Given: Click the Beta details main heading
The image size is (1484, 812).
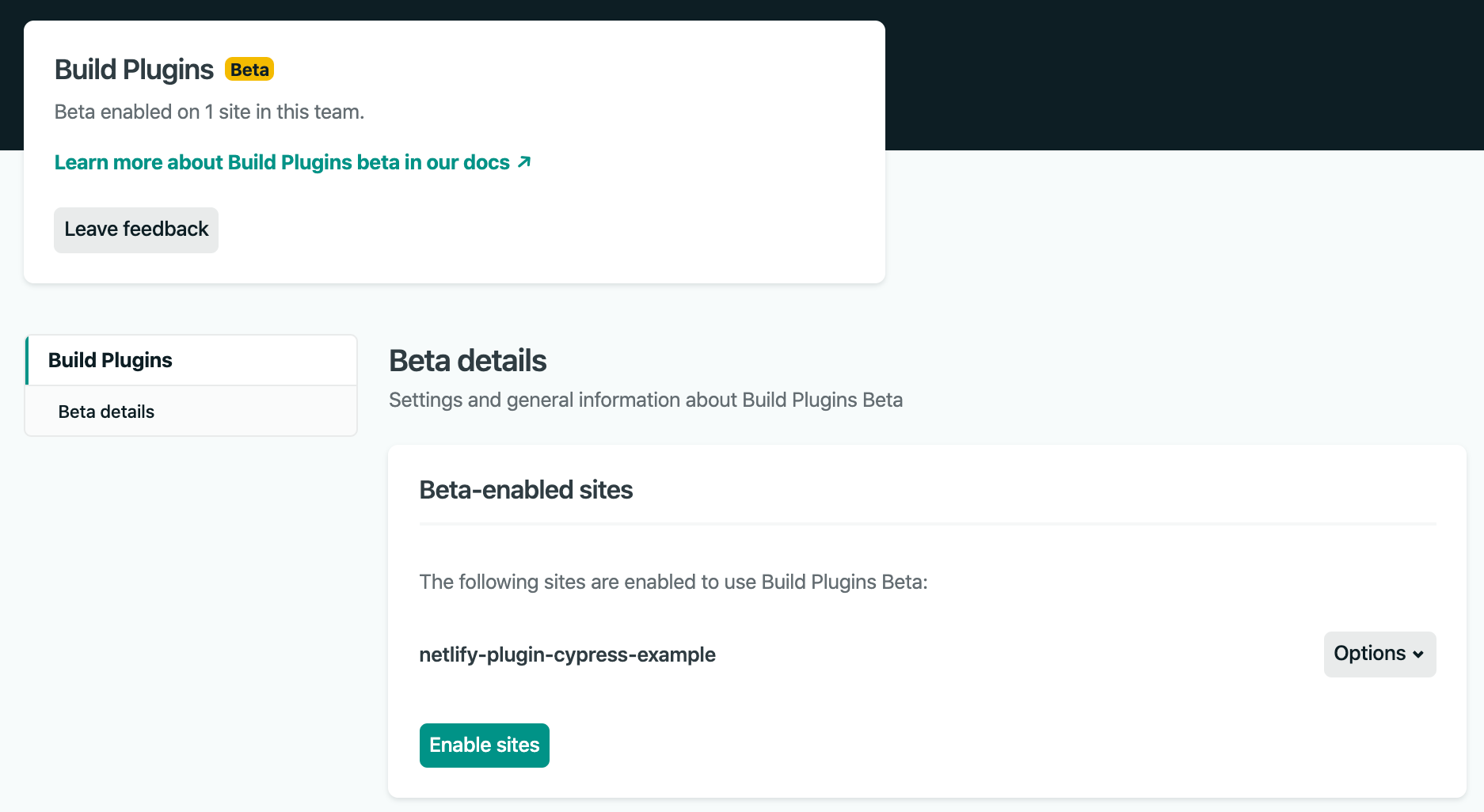Looking at the screenshot, I should click(467, 361).
